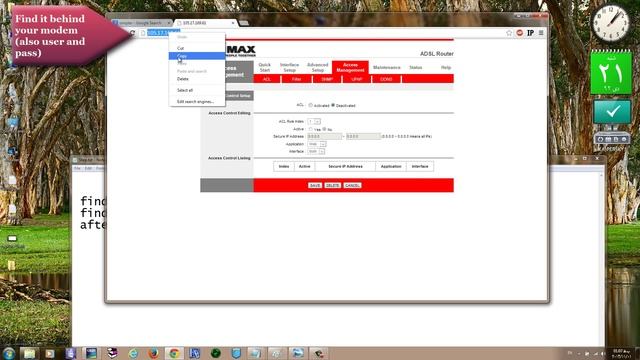Open the Filter sub-tab
This screenshot has width=640, height=360.
297,79
